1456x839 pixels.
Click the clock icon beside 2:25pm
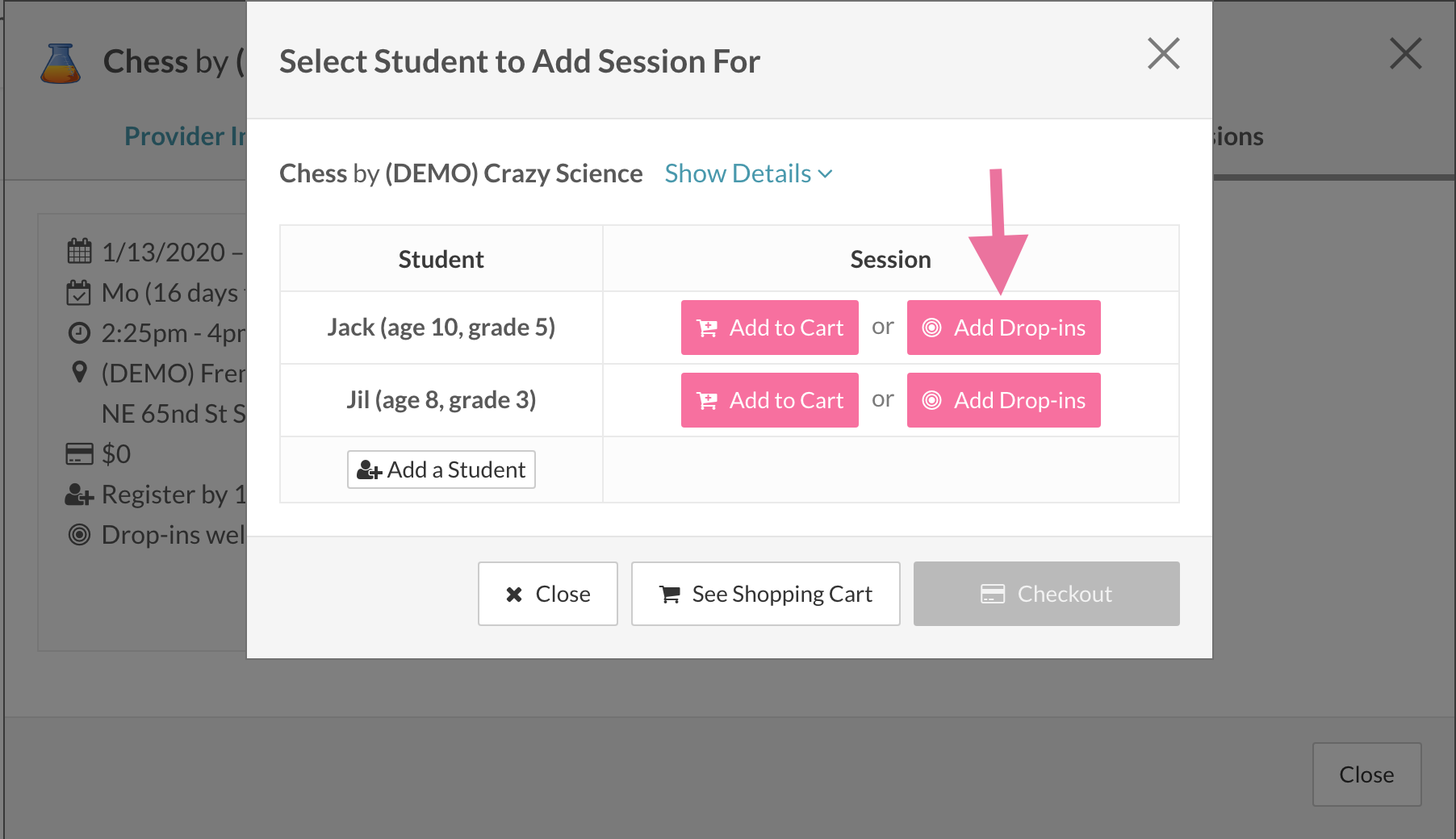click(79, 332)
